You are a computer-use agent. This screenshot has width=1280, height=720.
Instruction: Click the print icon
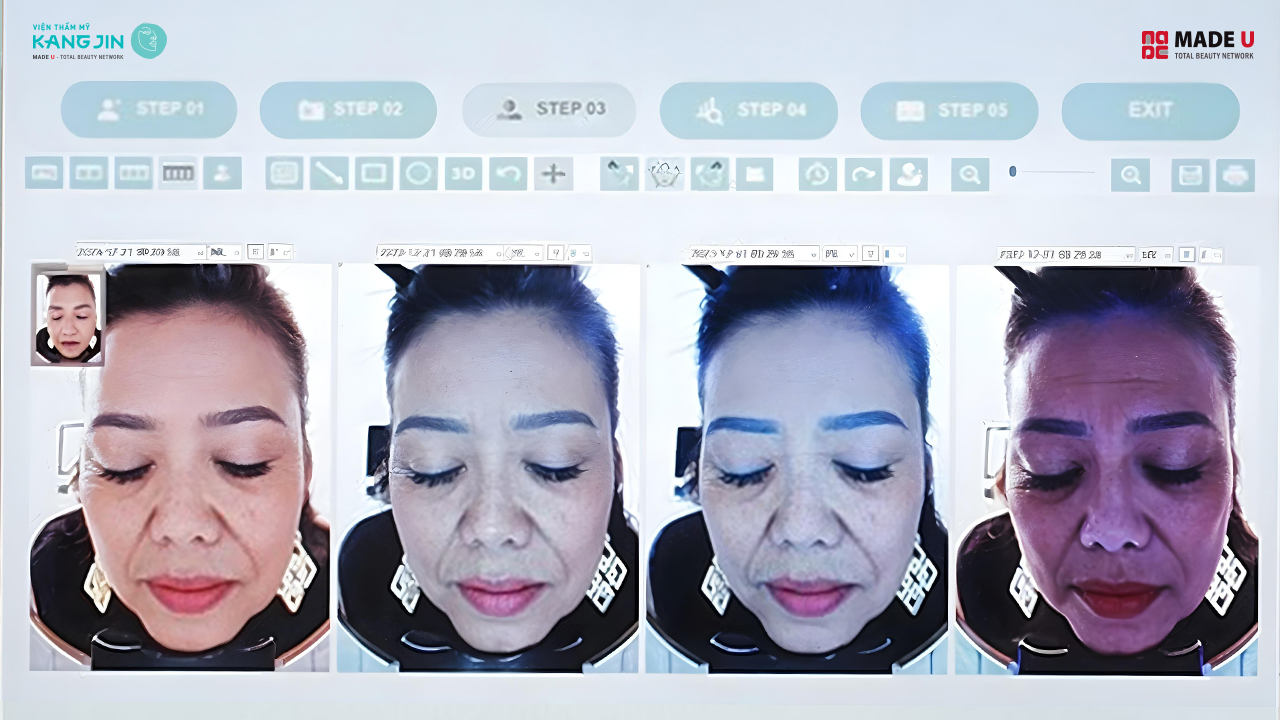pyautogui.click(x=1235, y=175)
